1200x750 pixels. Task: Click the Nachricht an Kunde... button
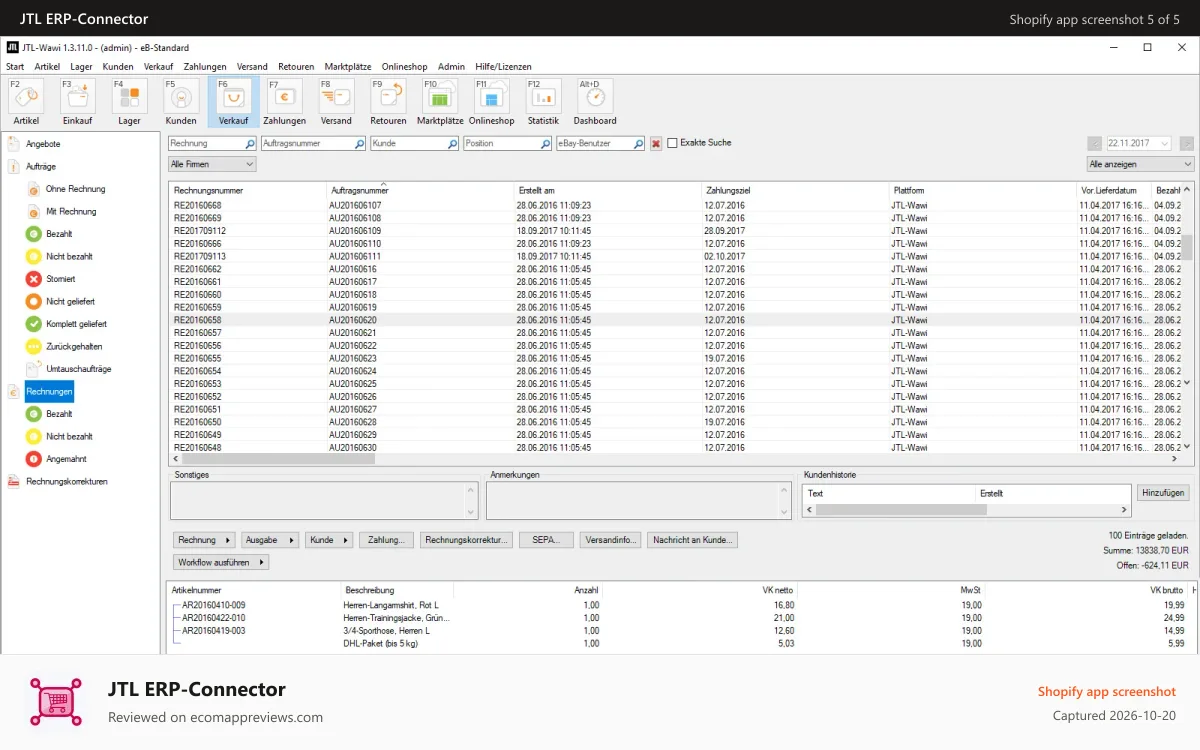coord(693,540)
